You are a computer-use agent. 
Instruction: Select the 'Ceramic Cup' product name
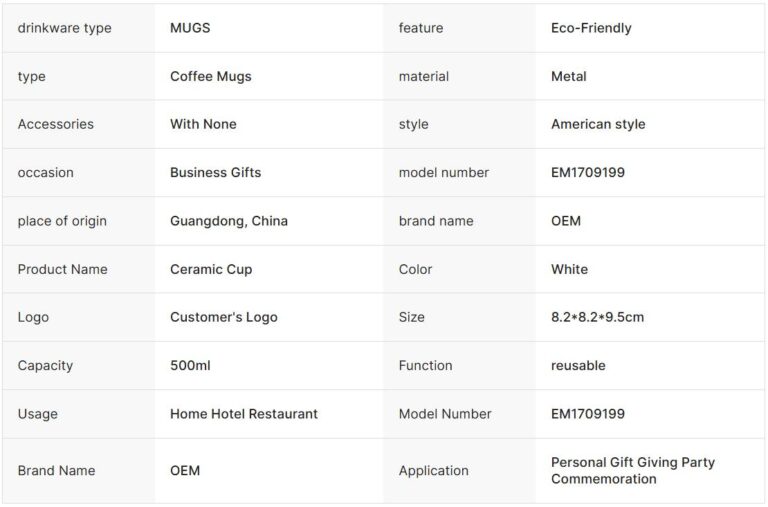[211, 269]
